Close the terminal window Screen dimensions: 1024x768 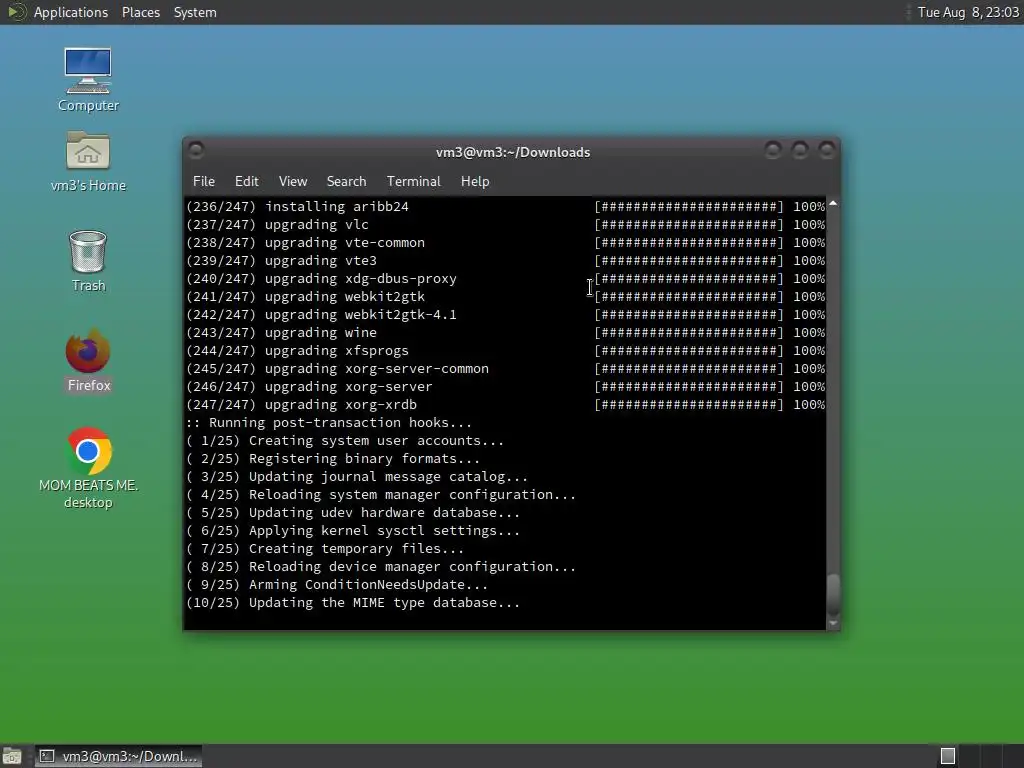pyautogui.click(x=827, y=151)
